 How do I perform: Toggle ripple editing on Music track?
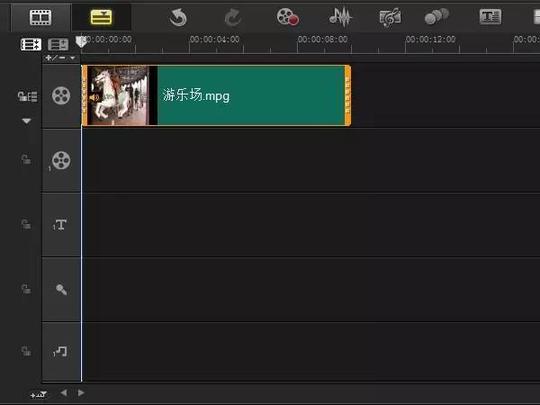26,351
